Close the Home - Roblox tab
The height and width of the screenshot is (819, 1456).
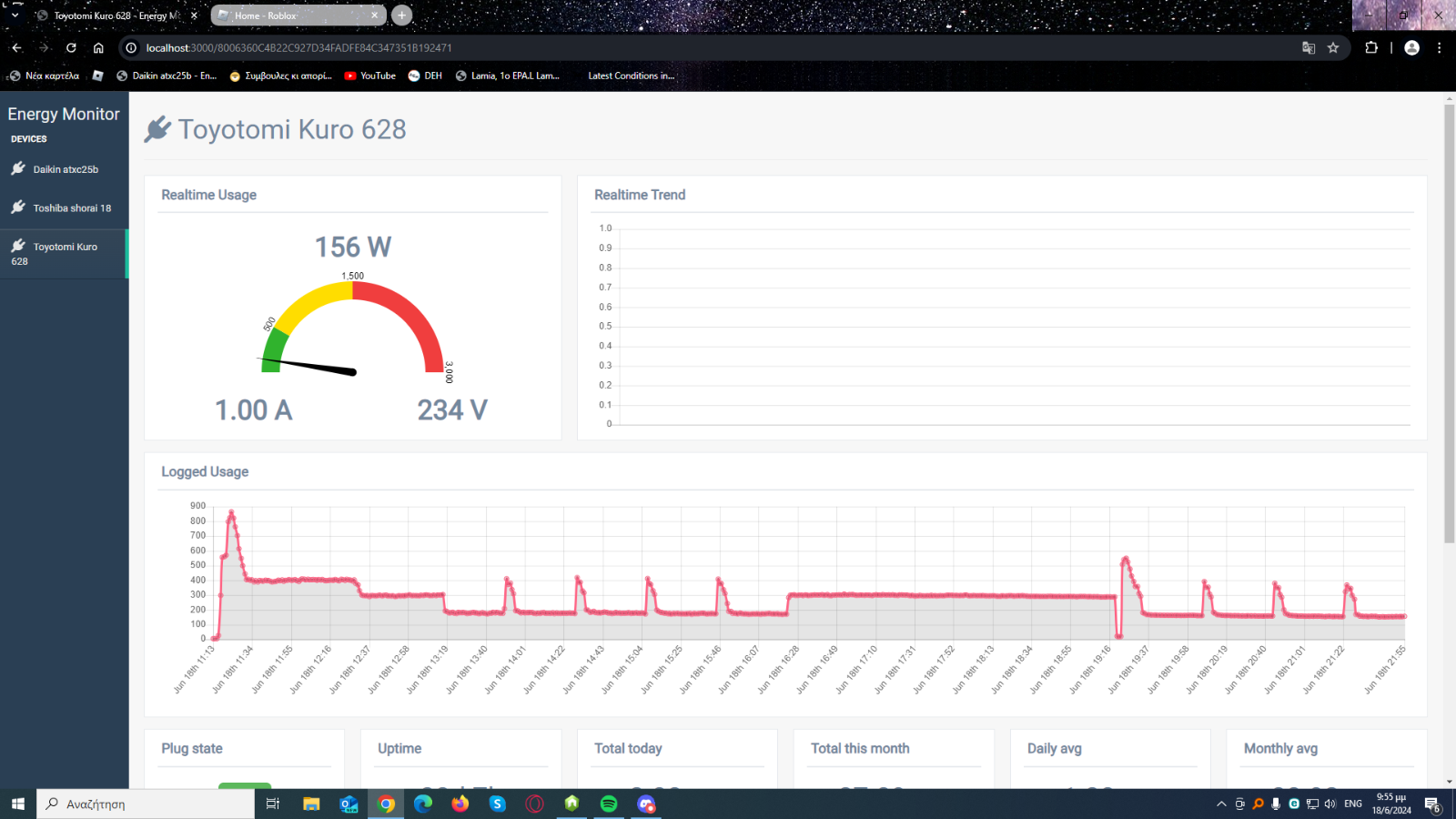click(375, 15)
